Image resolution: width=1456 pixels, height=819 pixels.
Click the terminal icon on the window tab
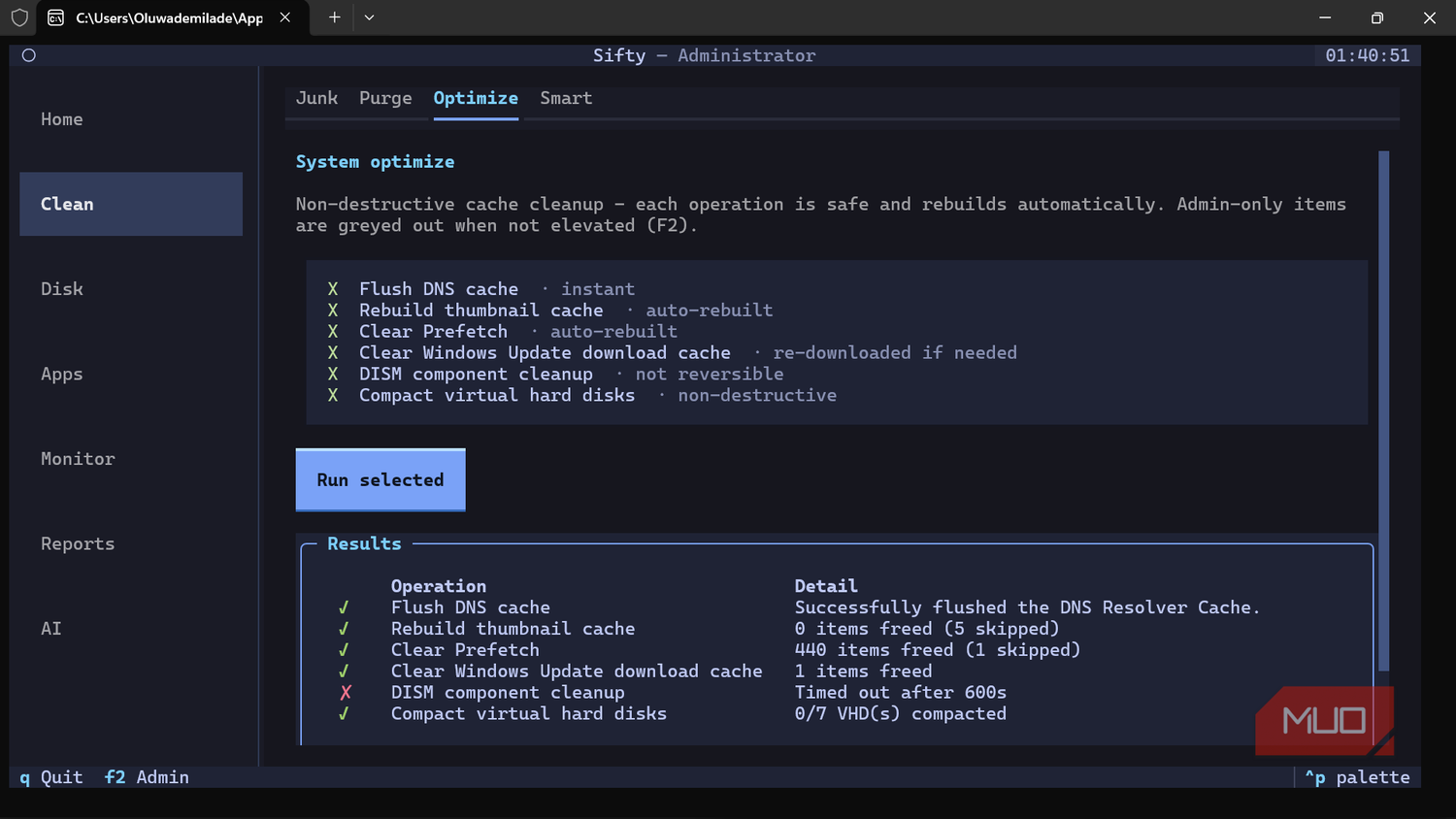coord(56,17)
